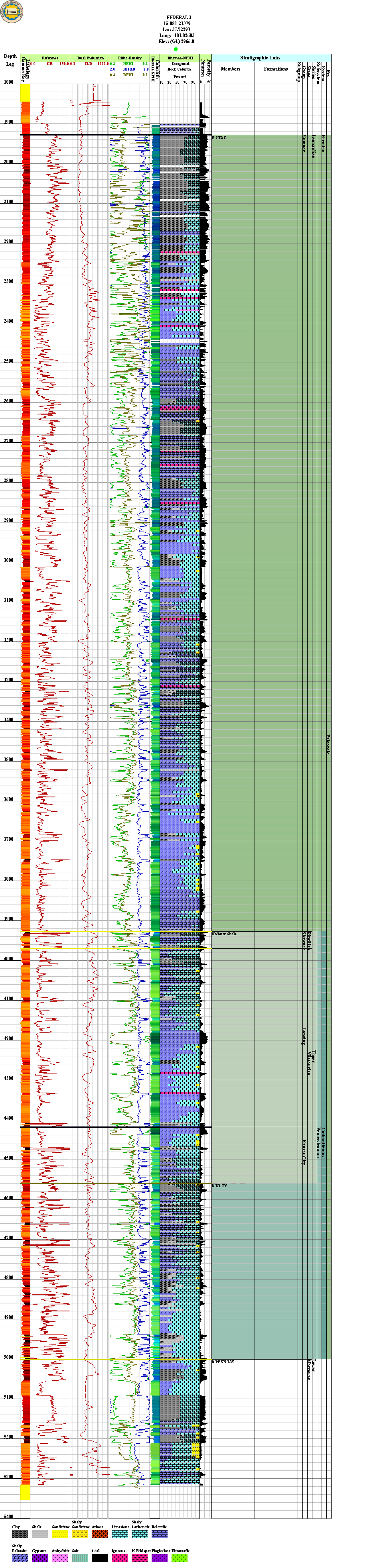
Task: Click the 'B STNC' member label
Action: 219,137
